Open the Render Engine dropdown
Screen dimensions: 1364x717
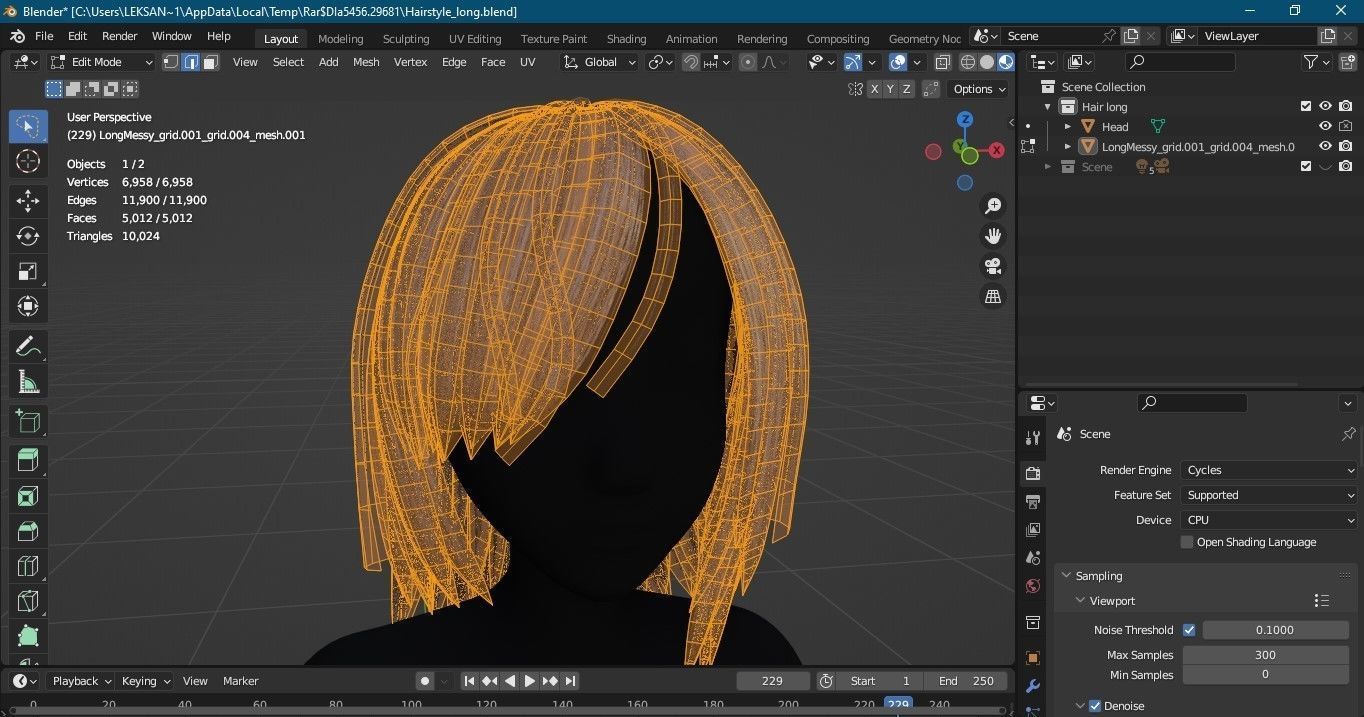coord(1268,470)
